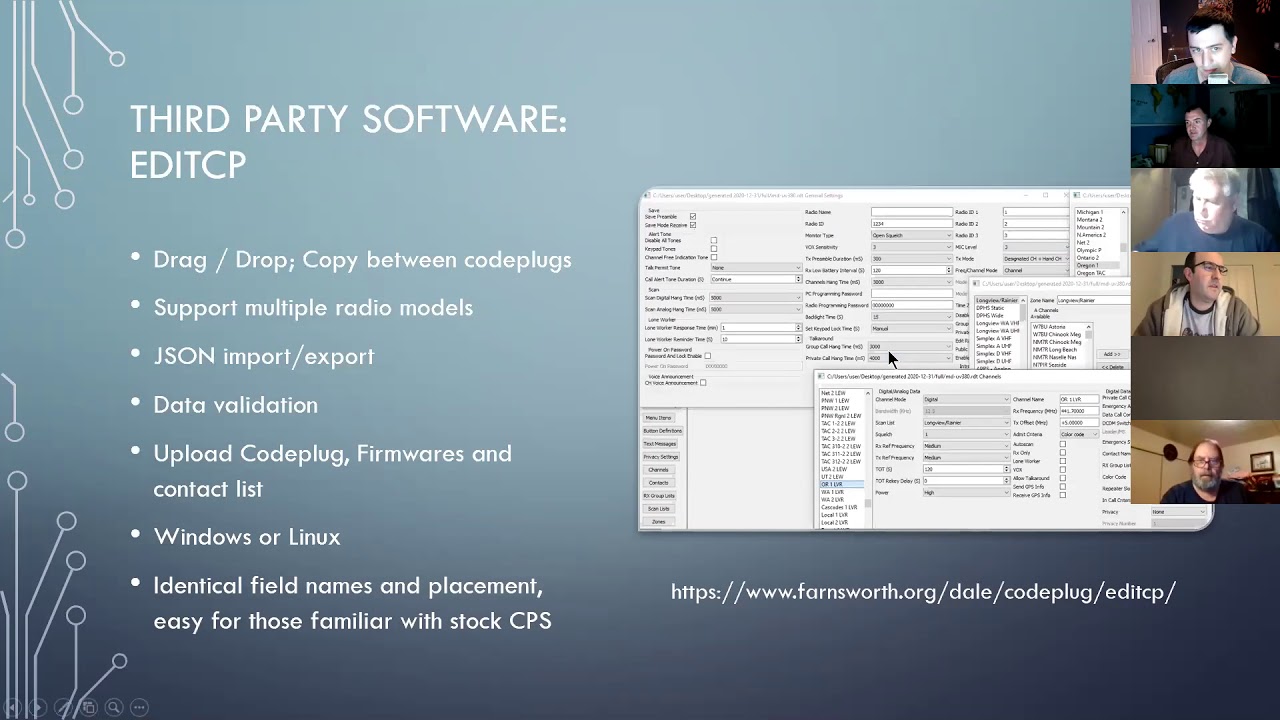Enable the Send GPS Info checkbox

point(1062,487)
